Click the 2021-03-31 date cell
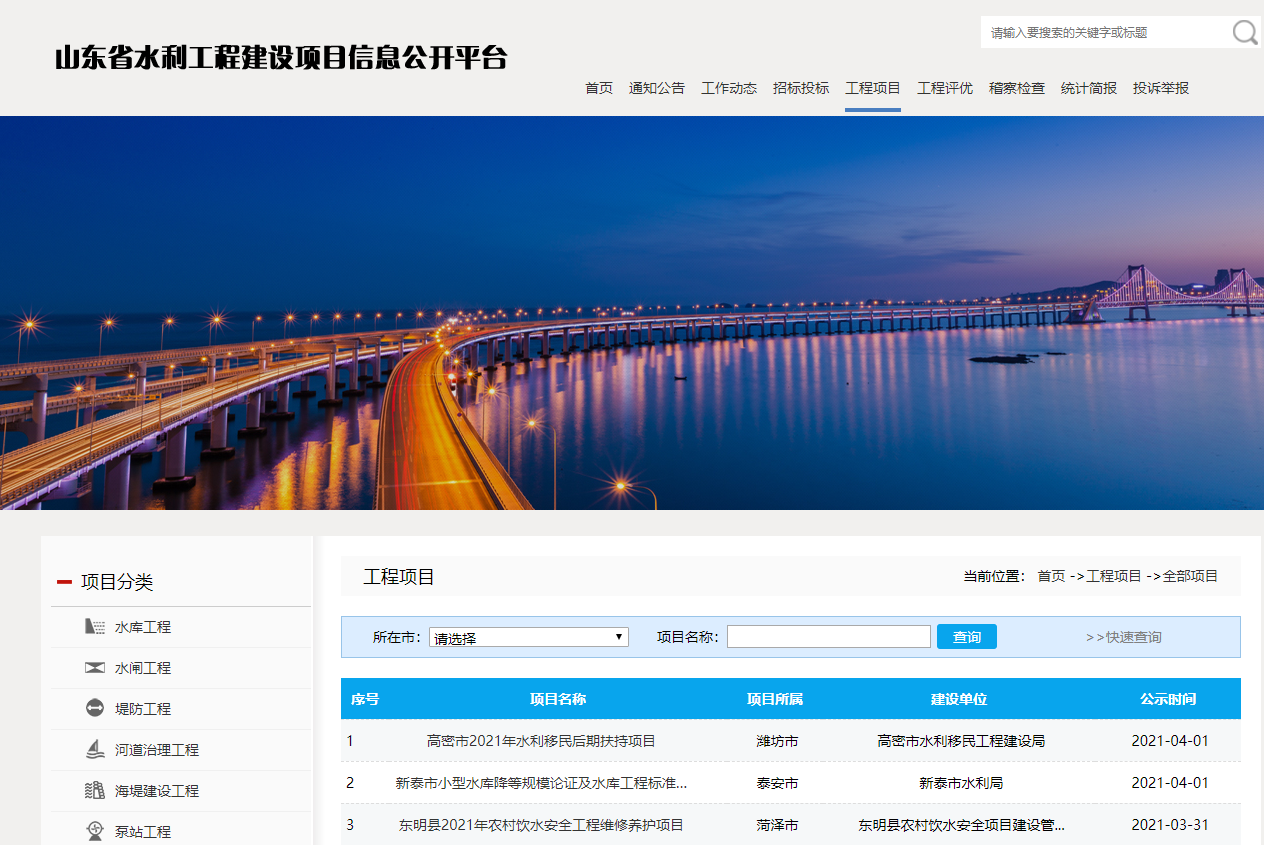The height and width of the screenshot is (845, 1264). coord(1170,825)
